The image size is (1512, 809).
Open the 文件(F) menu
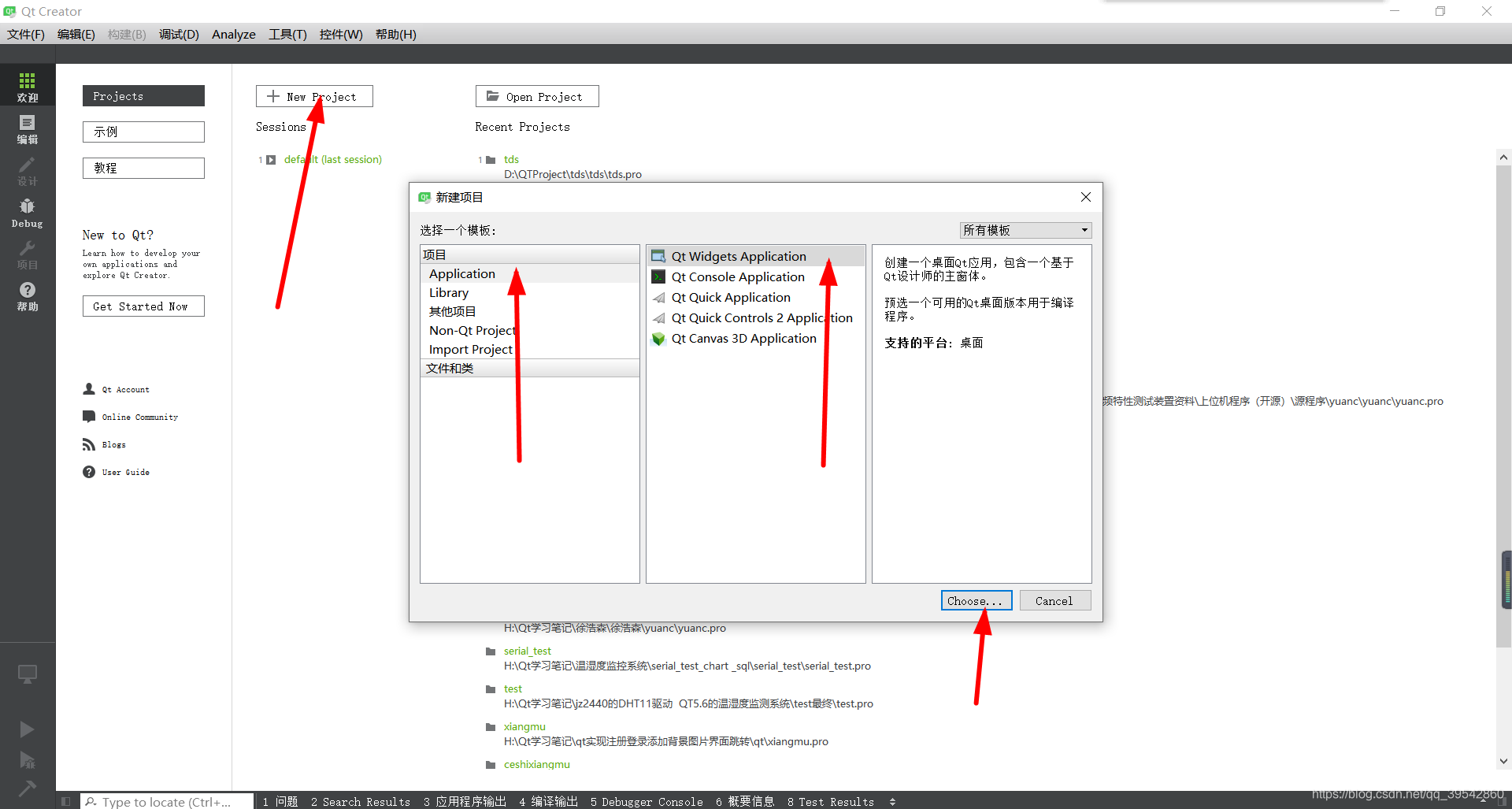click(x=26, y=34)
